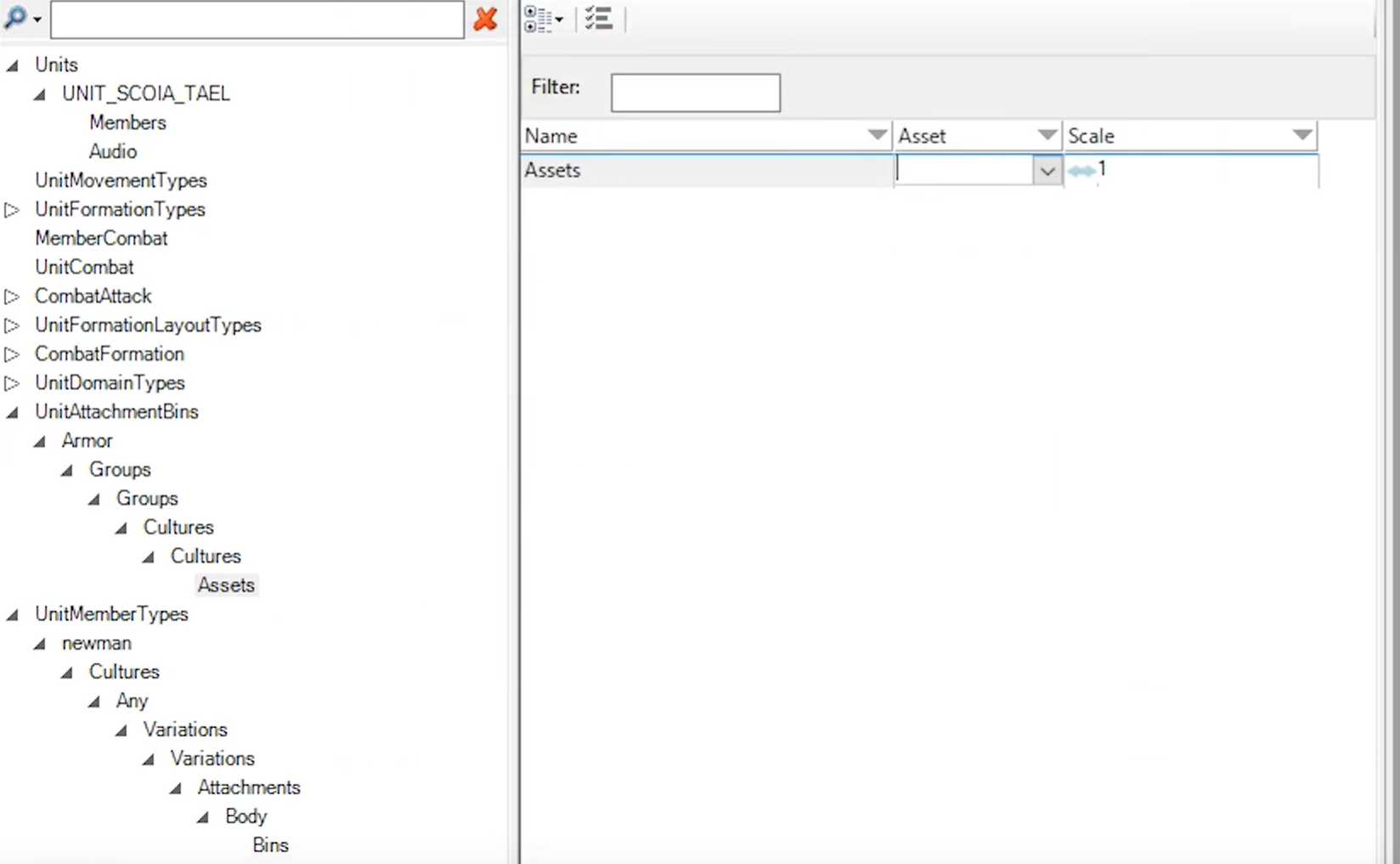The width and height of the screenshot is (1400, 864).
Task: Expand the UnitDomainTypes node
Action: [x=12, y=383]
